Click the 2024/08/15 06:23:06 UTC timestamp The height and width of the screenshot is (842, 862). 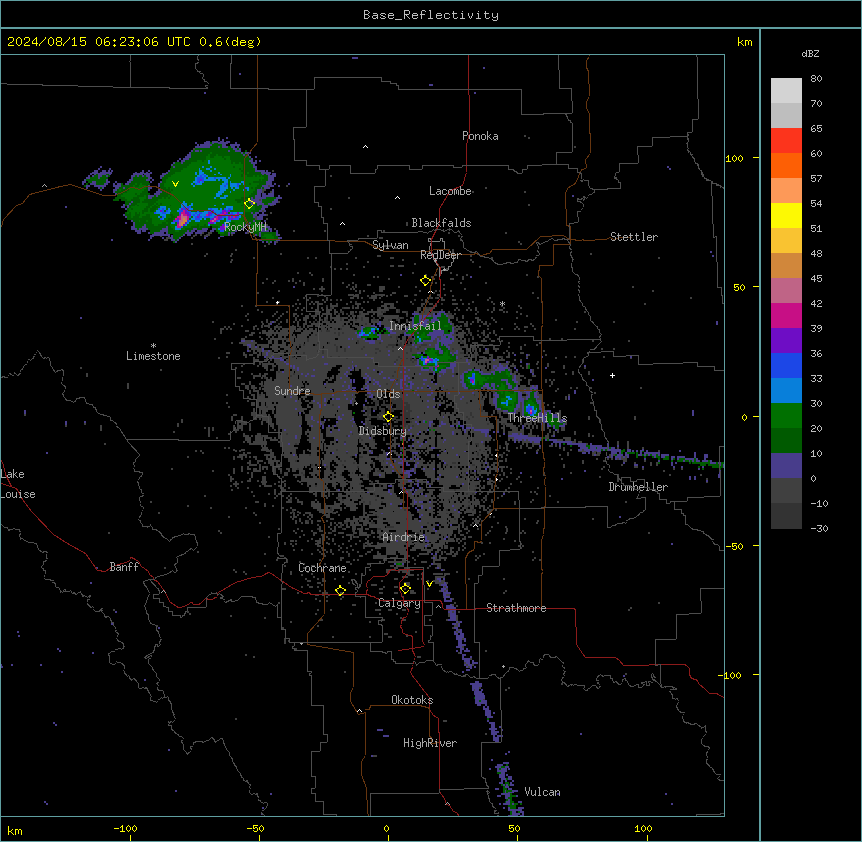pos(98,42)
